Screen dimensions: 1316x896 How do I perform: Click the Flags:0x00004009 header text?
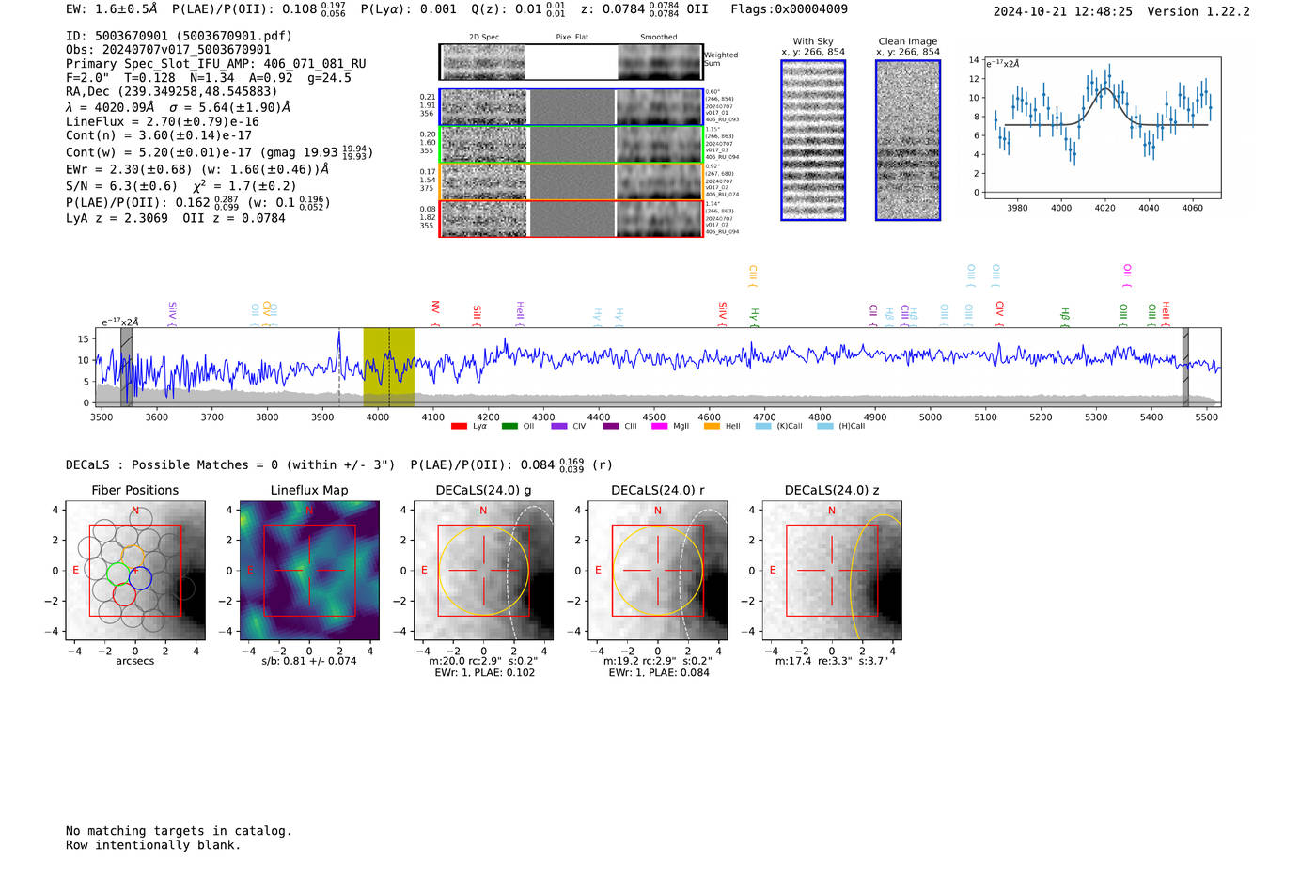tap(789, 9)
